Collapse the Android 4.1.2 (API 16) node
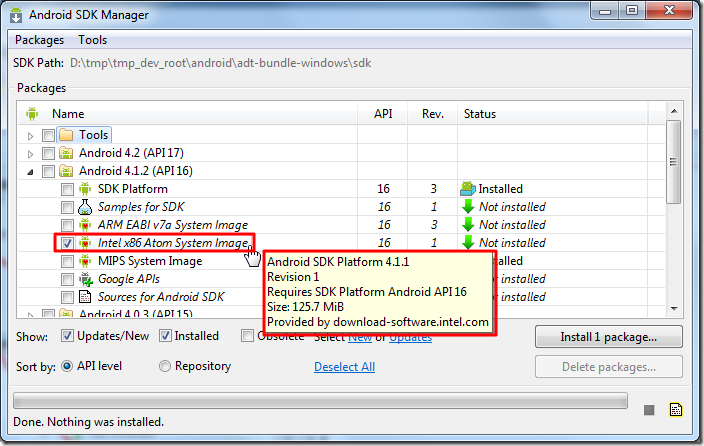Screen dimensions: 704x446 click(x=30, y=172)
